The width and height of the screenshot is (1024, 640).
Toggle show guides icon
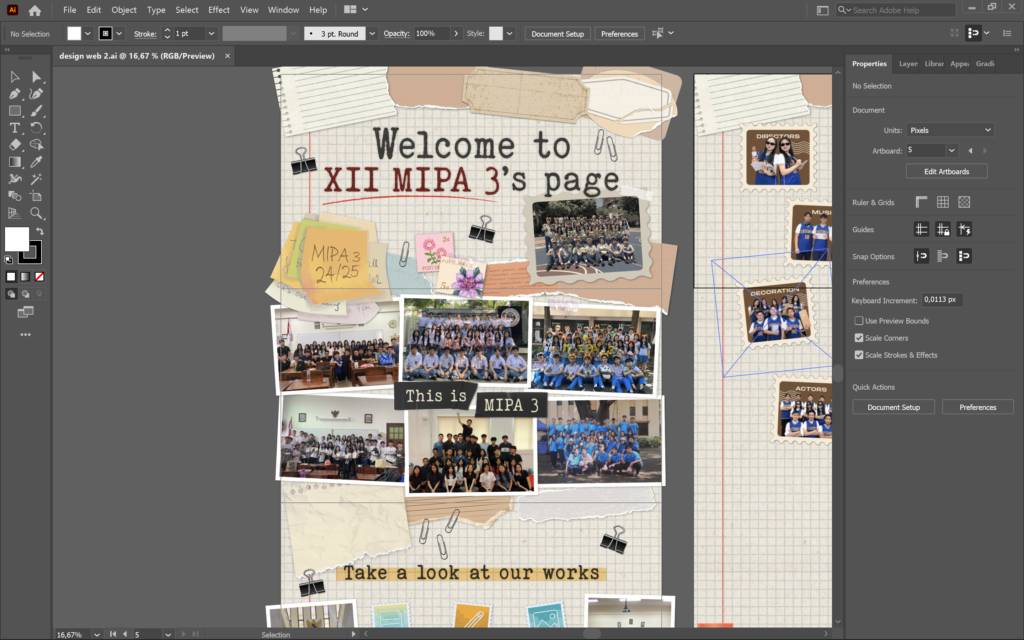921,229
